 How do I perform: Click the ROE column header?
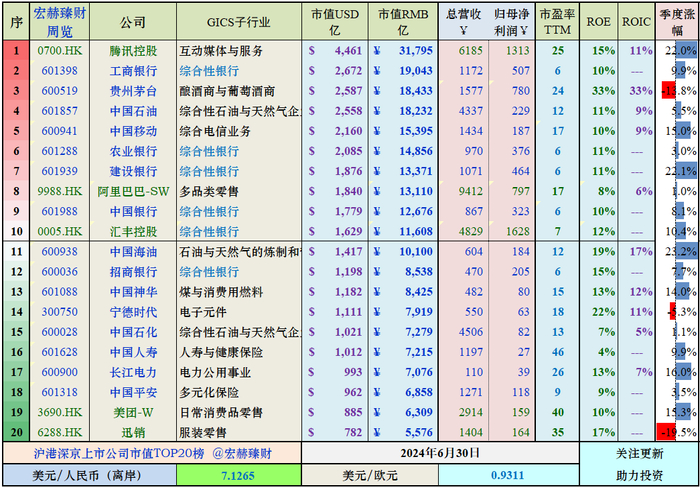(598, 22)
